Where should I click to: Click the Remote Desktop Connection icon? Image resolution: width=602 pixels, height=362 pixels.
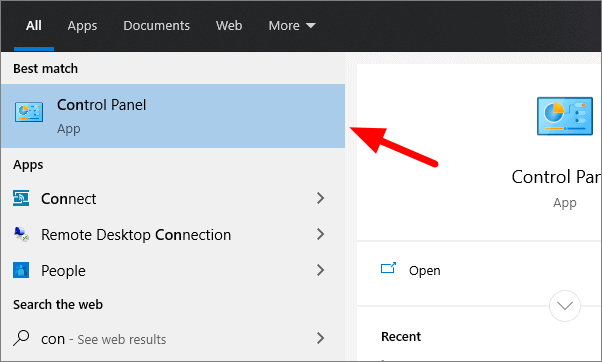coord(21,234)
